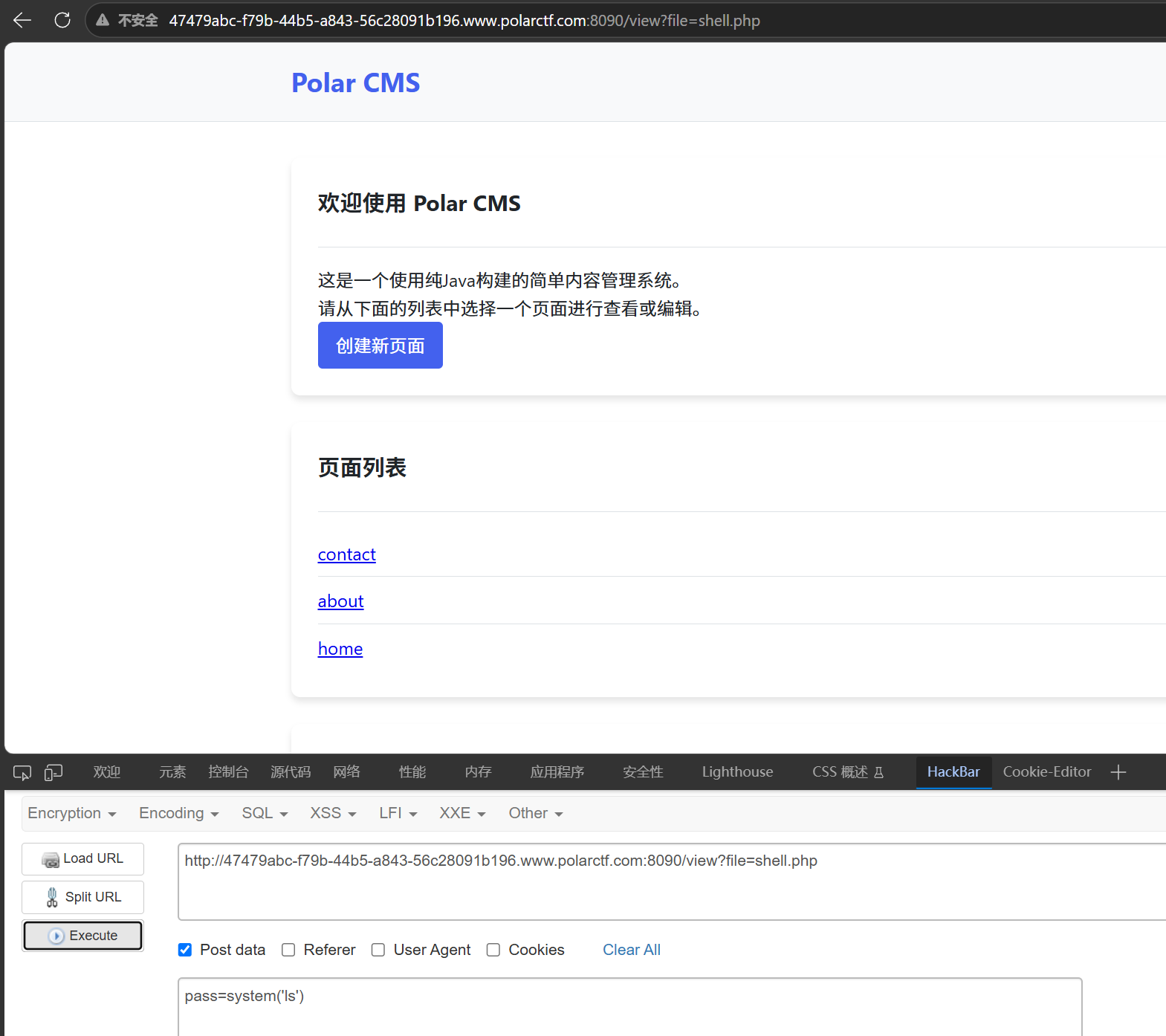Expand the SQL dropdown in HackBar
This screenshot has width=1166, height=1036.
265,813
